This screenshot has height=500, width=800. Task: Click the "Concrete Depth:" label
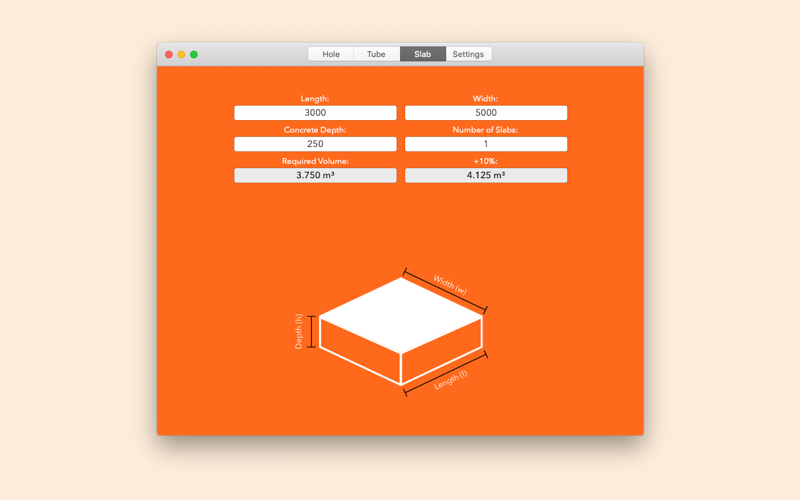coord(315,130)
